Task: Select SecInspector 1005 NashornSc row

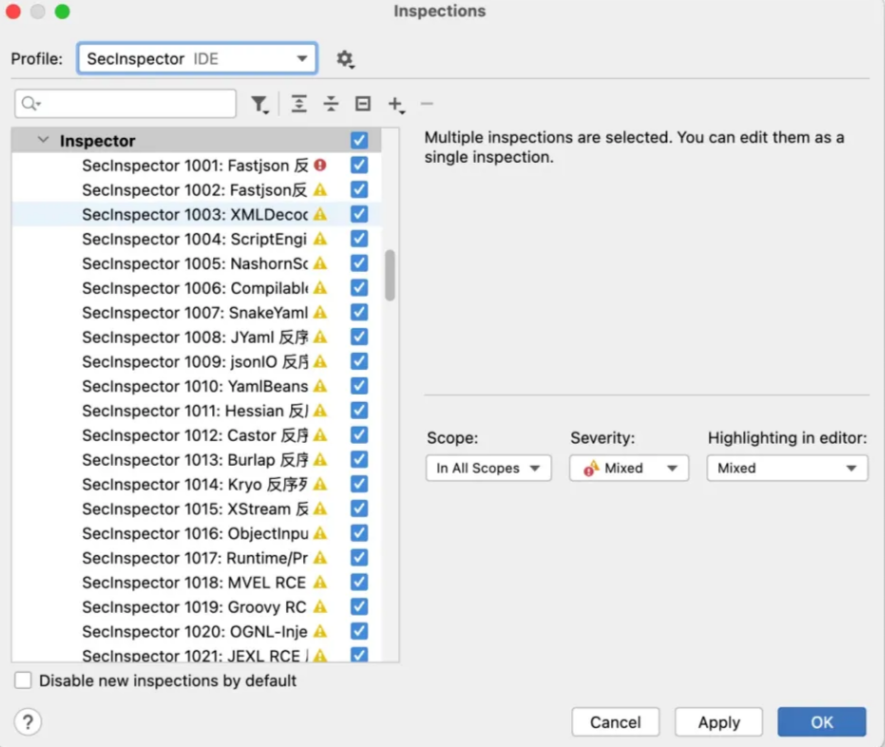Action: (196, 263)
